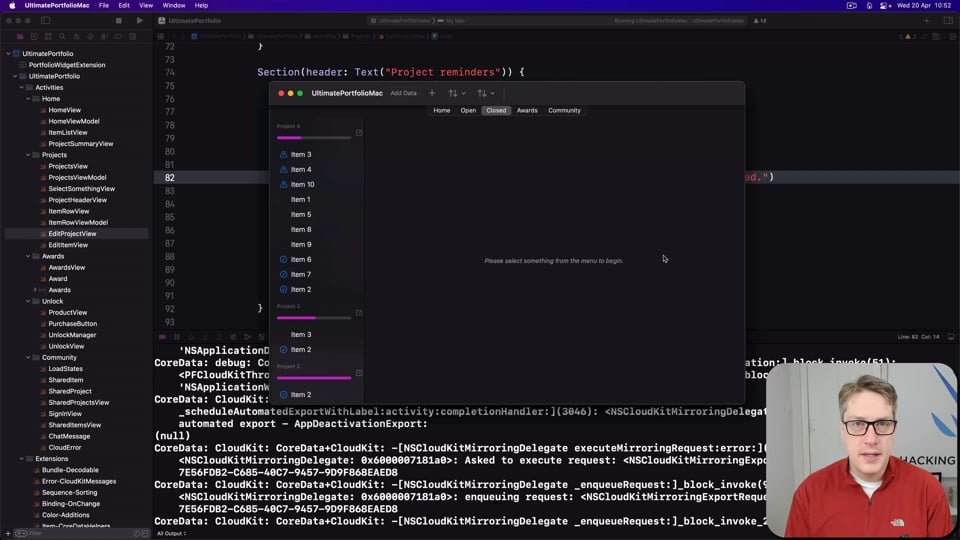Open the Project navigator folder icon
960x540 pixels.
point(20,36)
